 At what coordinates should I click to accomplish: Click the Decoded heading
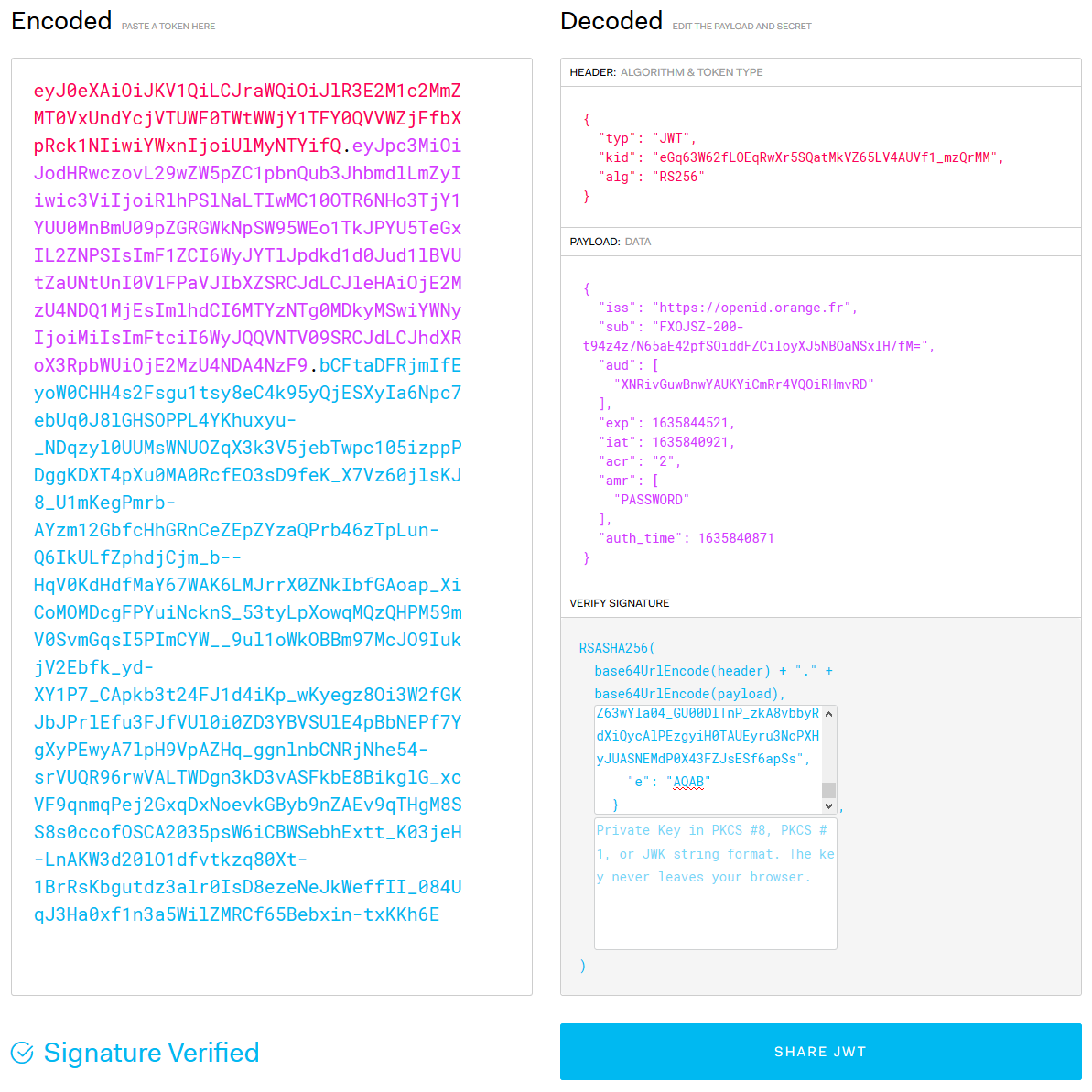(x=611, y=20)
